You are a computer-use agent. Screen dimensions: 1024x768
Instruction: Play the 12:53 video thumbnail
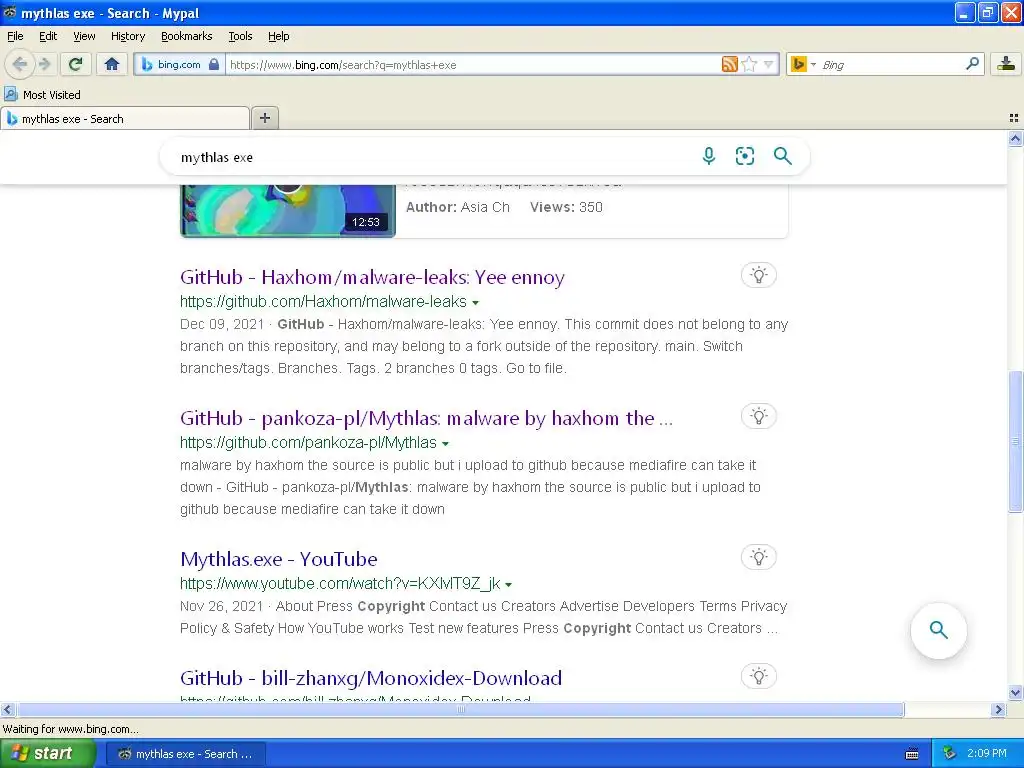pos(287,210)
